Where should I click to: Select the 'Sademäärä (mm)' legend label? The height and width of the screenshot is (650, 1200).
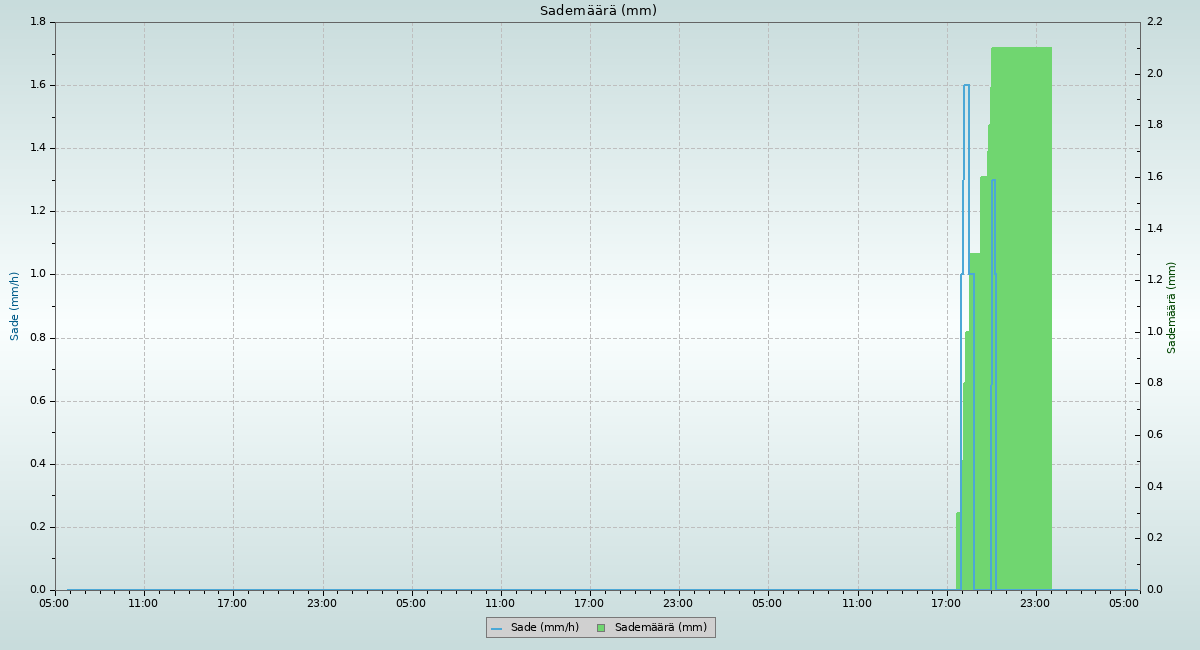pos(660,628)
